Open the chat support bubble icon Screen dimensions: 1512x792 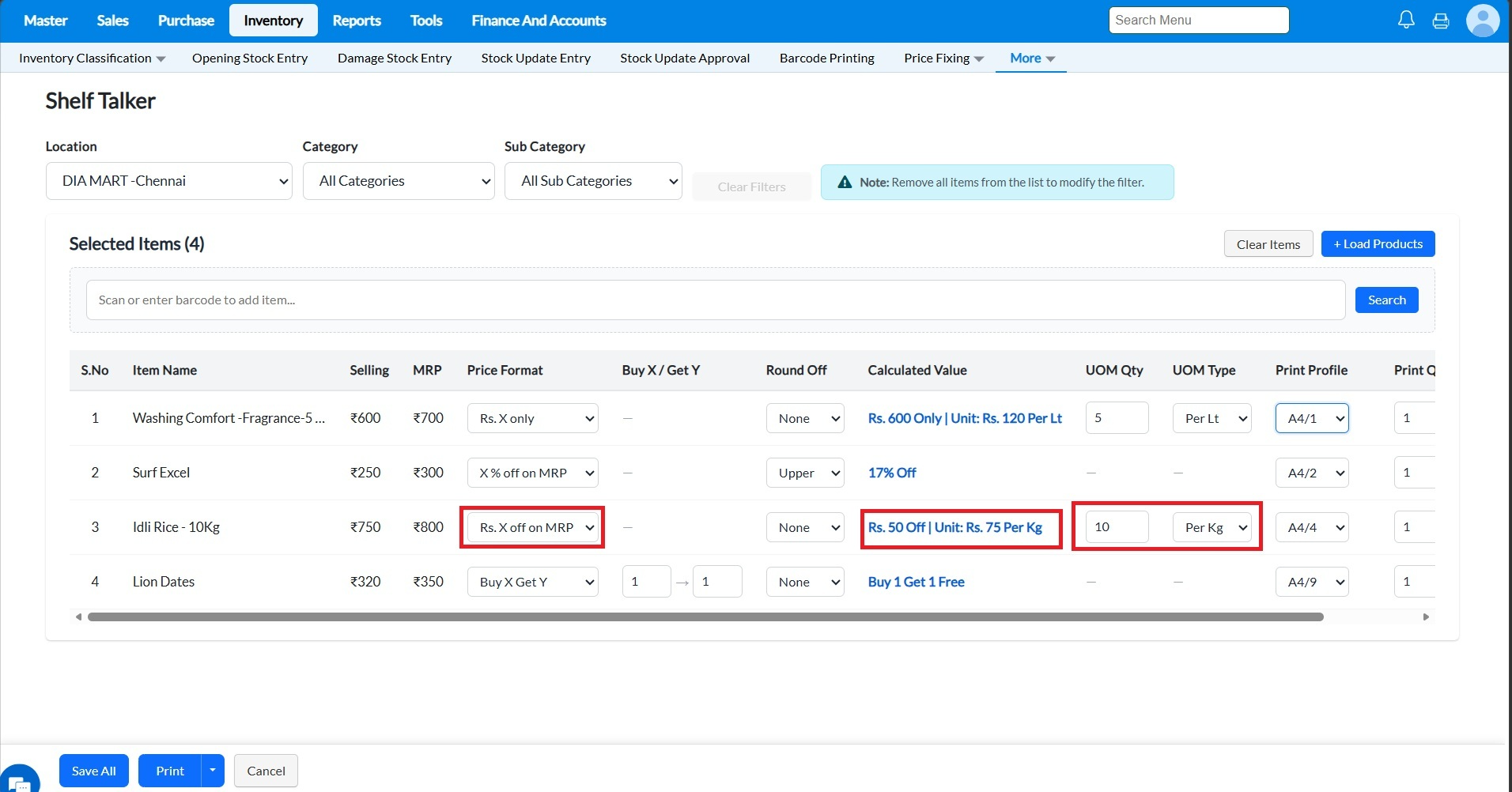click(19, 781)
